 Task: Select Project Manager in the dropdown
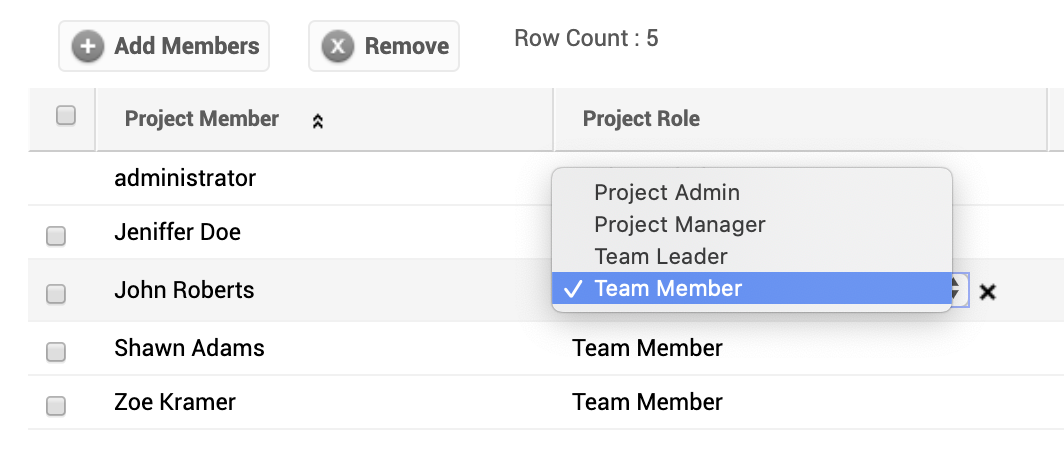tap(679, 225)
